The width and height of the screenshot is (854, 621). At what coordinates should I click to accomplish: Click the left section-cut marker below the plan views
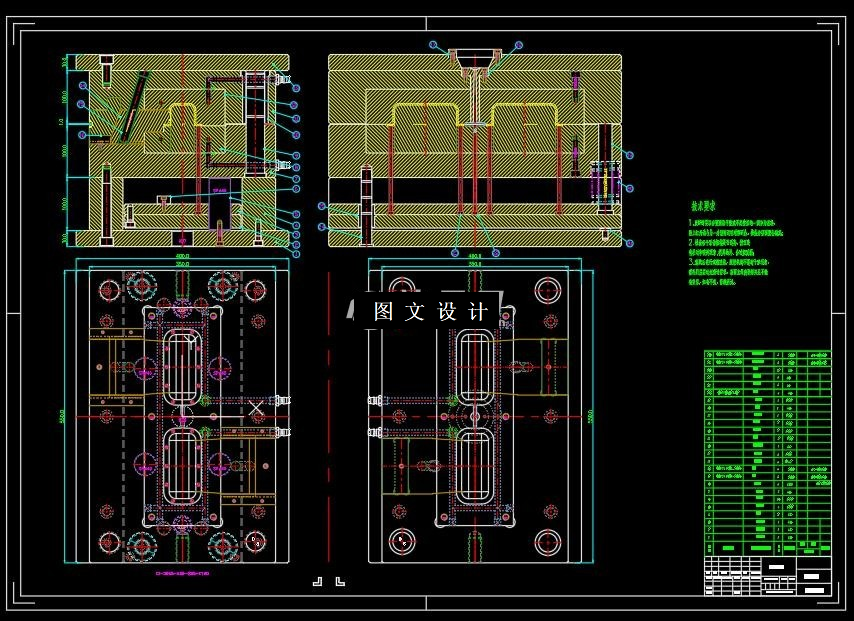(318, 581)
